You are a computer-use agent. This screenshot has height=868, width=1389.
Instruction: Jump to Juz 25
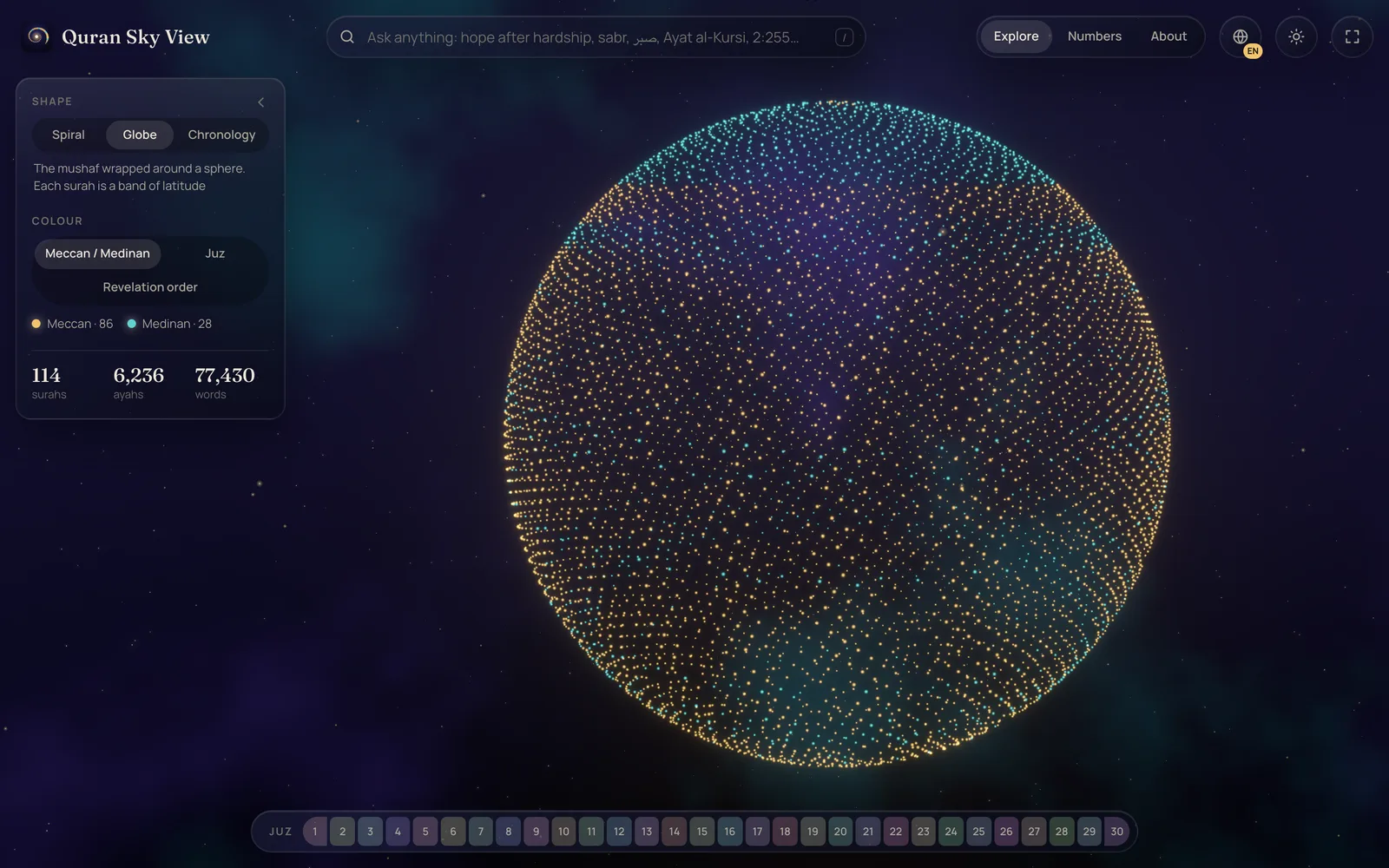coord(978,832)
